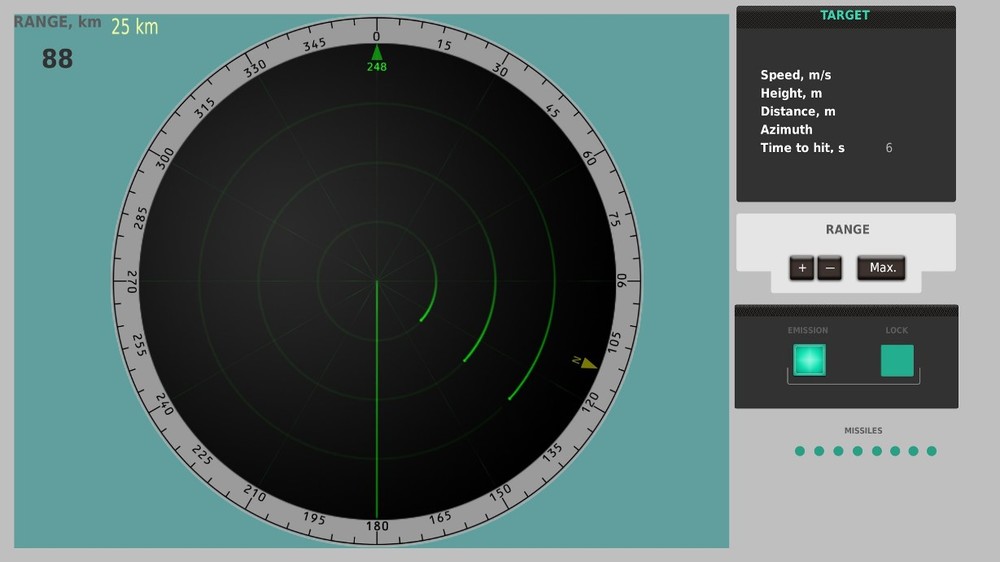Image resolution: width=1000 pixels, height=562 pixels.
Task: Select the first missile indicator dot
Action: pos(800,451)
